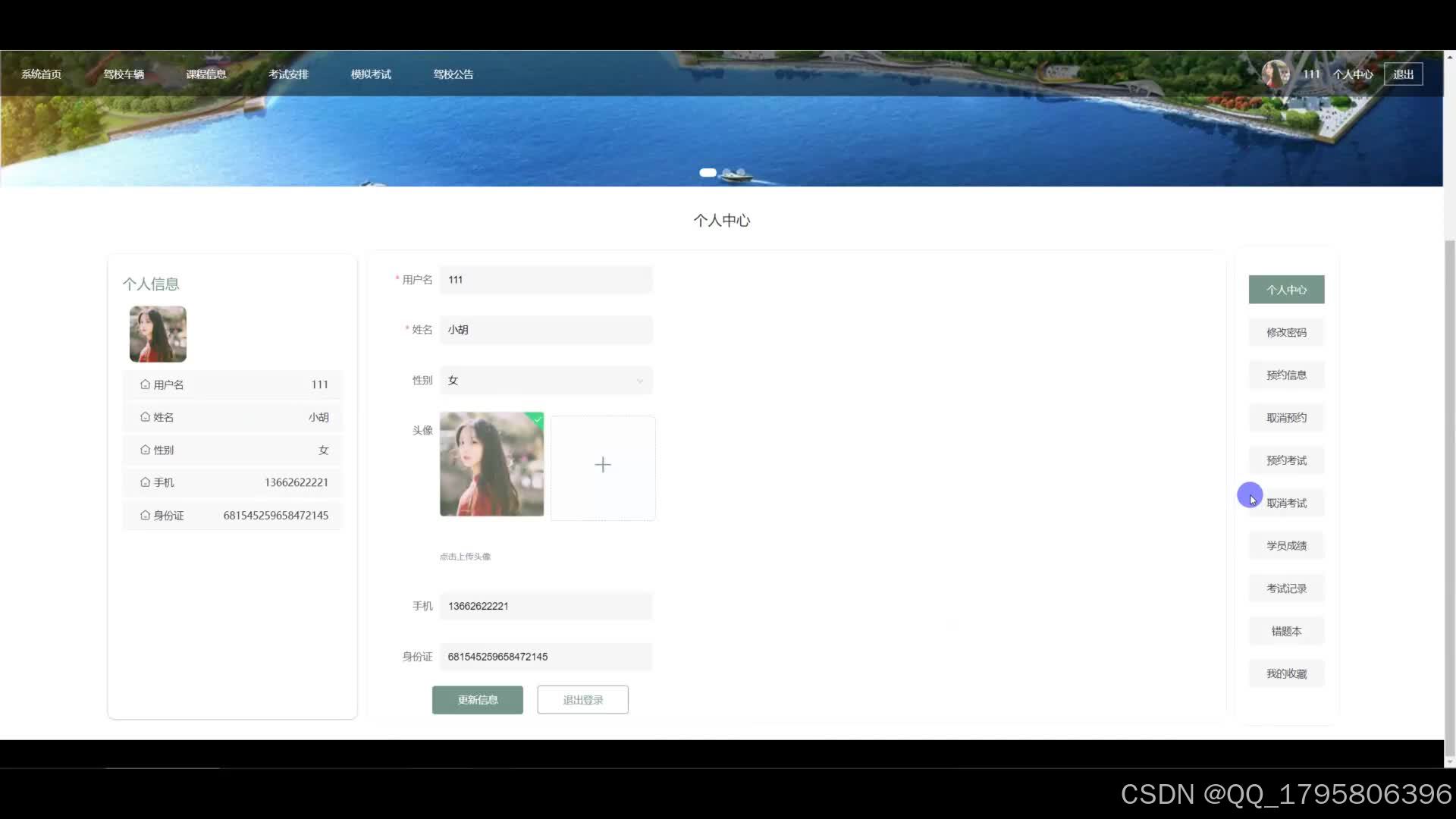The width and height of the screenshot is (1456, 819).
Task: Click the 手机 phone number input field
Action: pos(546,606)
